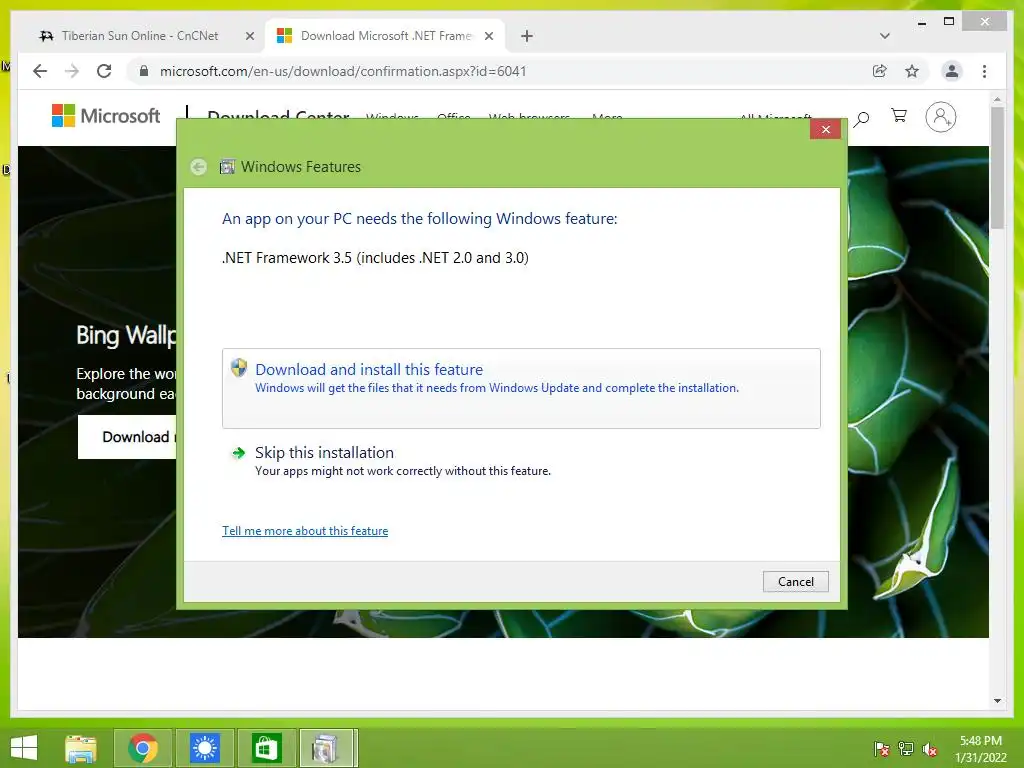Open the blue sun app on taskbar
The height and width of the screenshot is (768, 1024).
[205, 748]
